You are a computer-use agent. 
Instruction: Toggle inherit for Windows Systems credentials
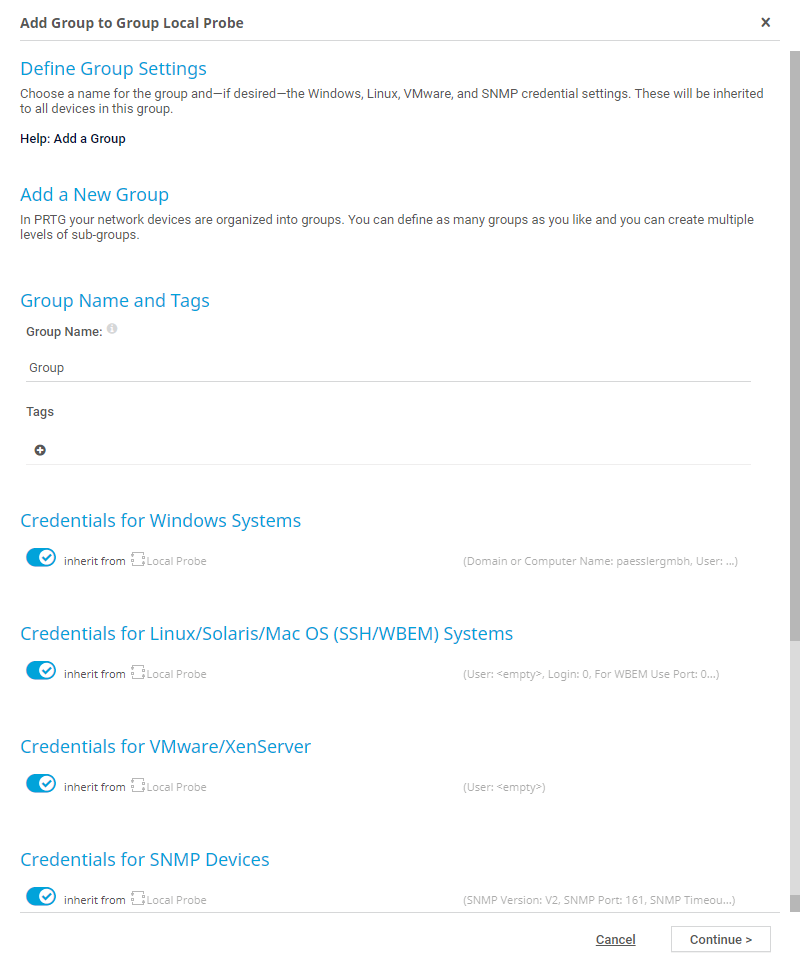click(x=41, y=558)
